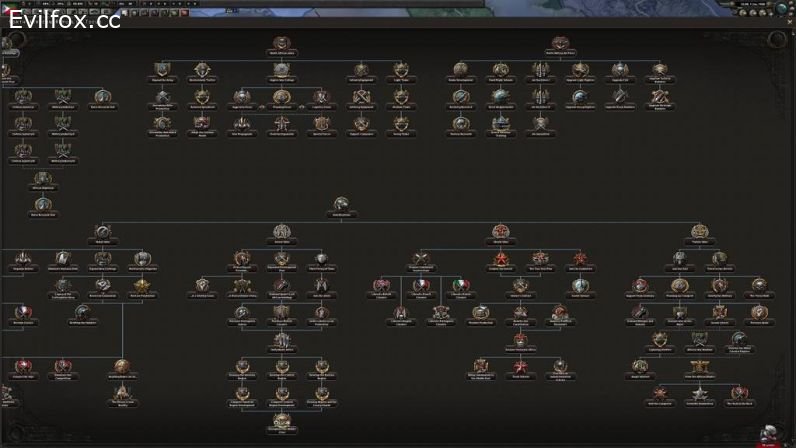Screen dimensions: 796x448
Task: Select the last focus at the bottom of the second branch
Action: (x=281, y=421)
